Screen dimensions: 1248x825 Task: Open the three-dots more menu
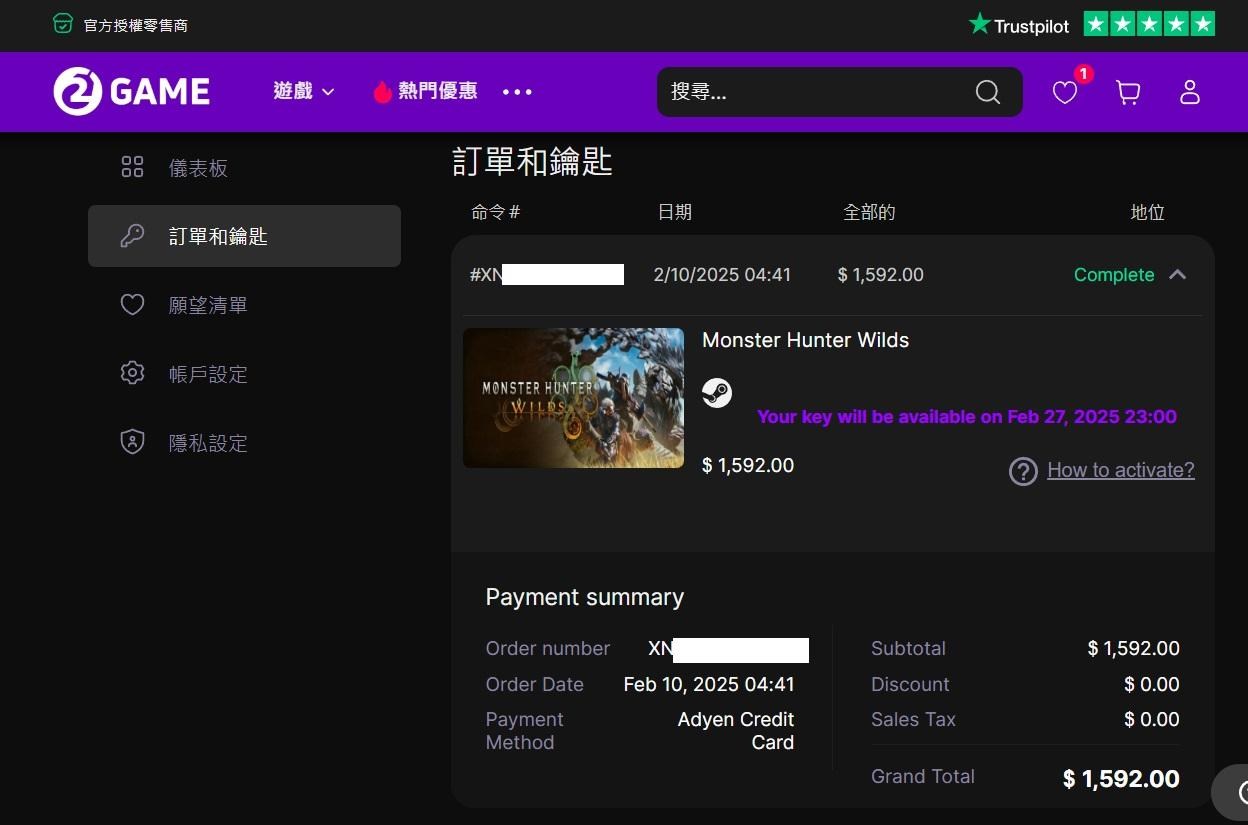tap(517, 92)
